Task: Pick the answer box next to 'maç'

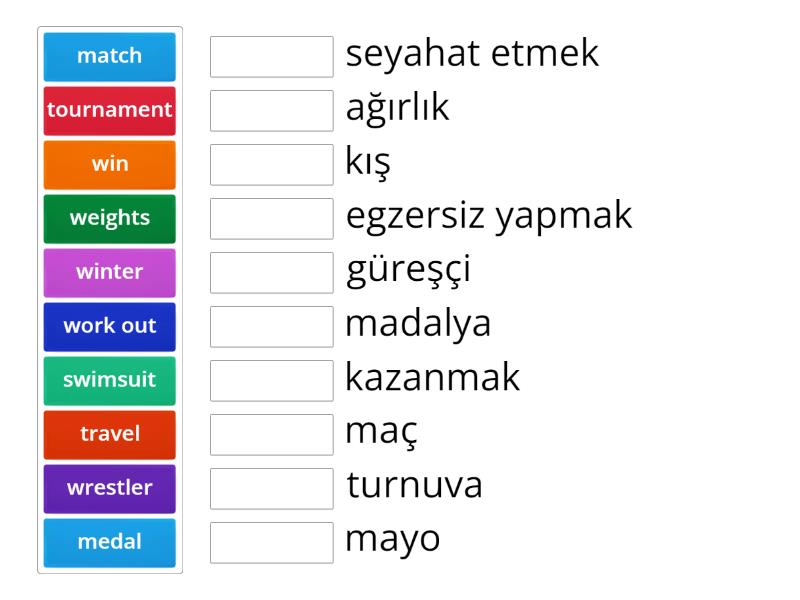Action: (x=272, y=435)
